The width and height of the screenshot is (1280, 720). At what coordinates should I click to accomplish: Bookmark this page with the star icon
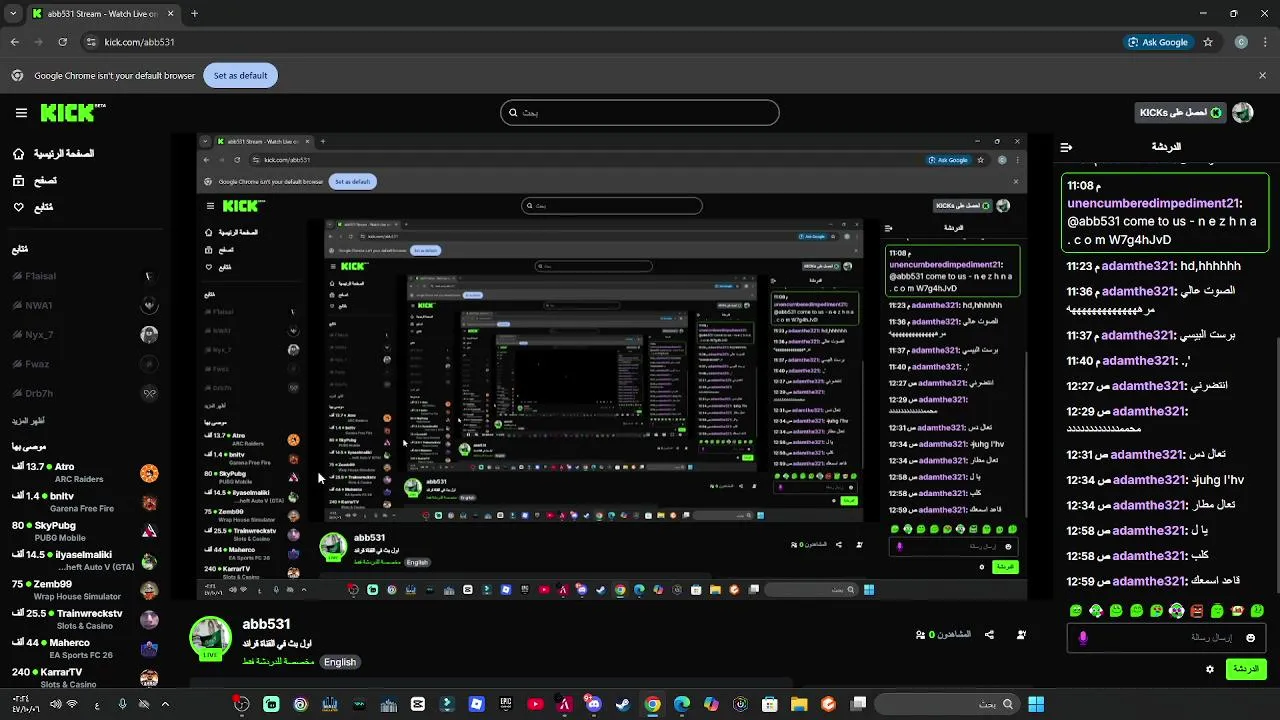(x=1208, y=42)
